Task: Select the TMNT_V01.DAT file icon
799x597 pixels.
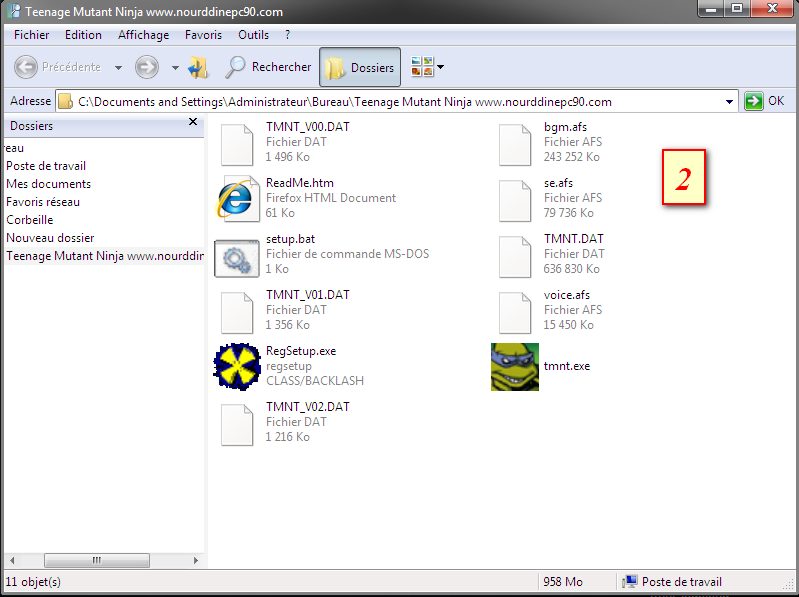Action: (x=237, y=313)
